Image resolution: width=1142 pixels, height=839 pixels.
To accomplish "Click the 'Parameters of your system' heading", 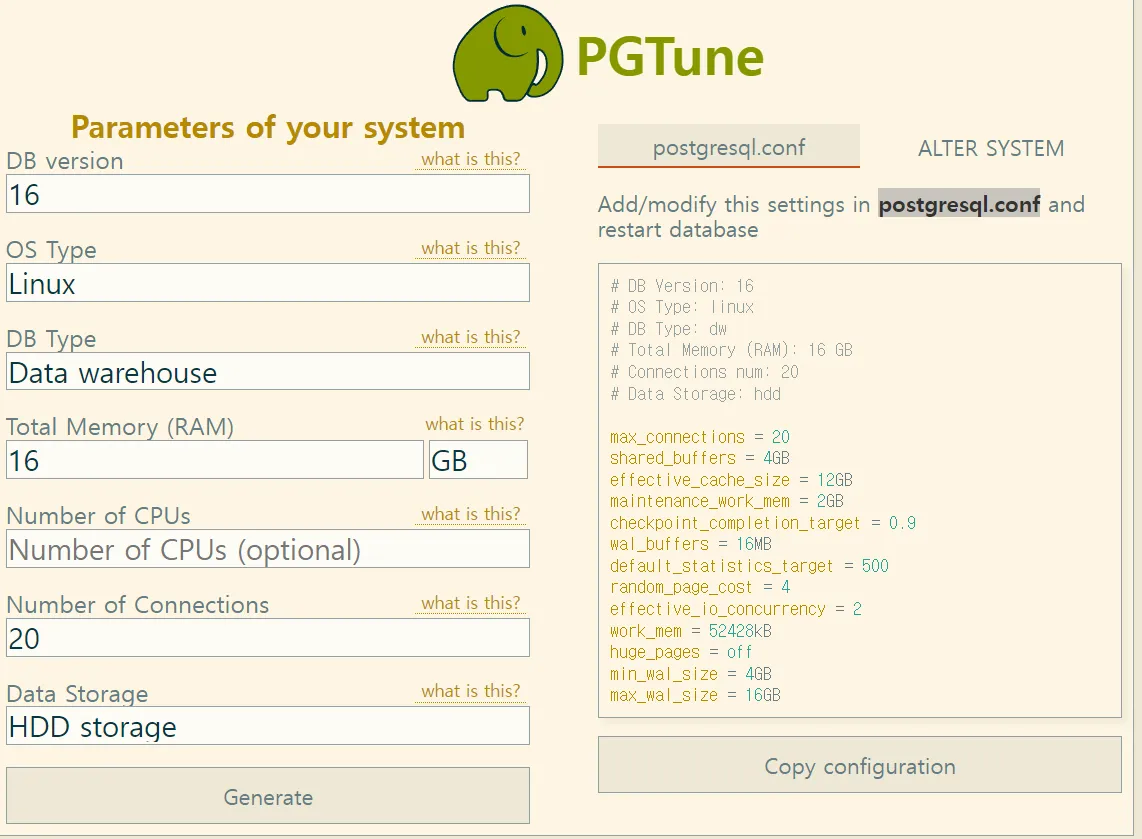I will point(268,127).
